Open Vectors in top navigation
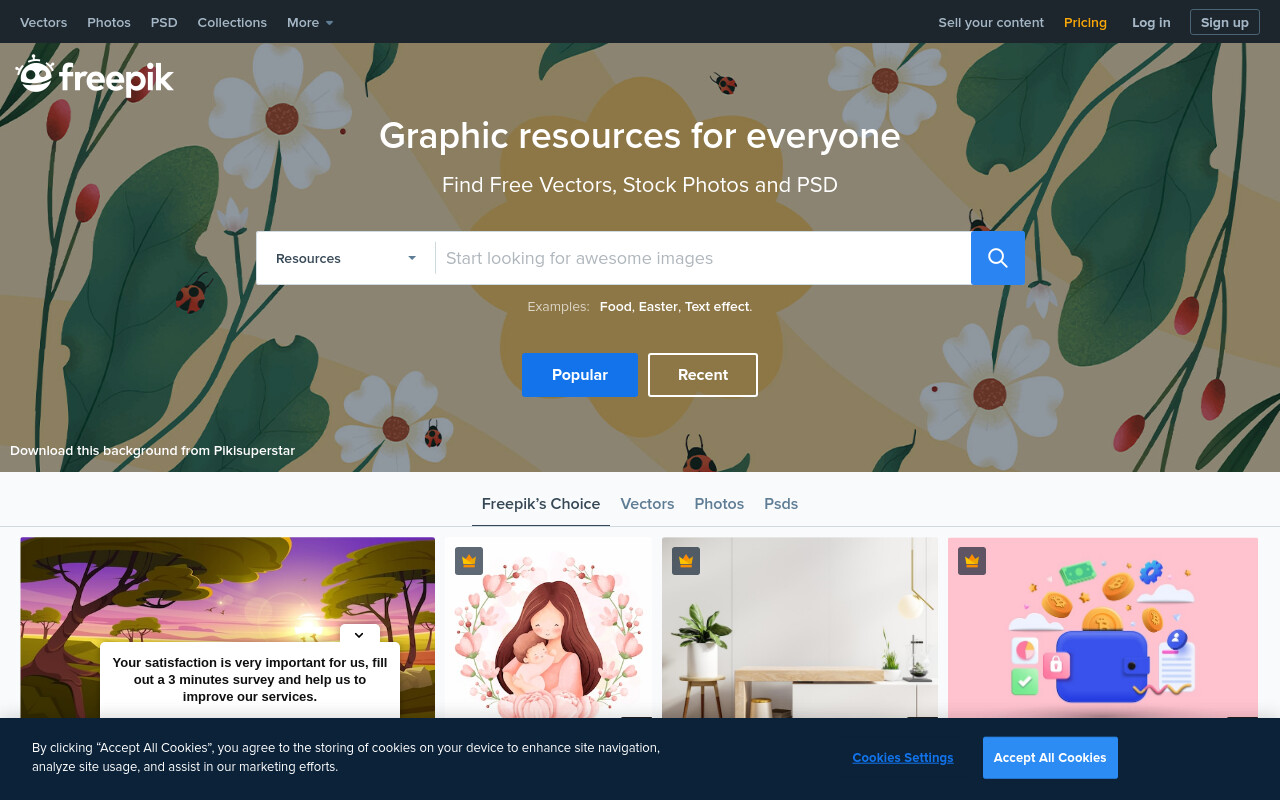This screenshot has width=1280, height=800. pos(44,22)
